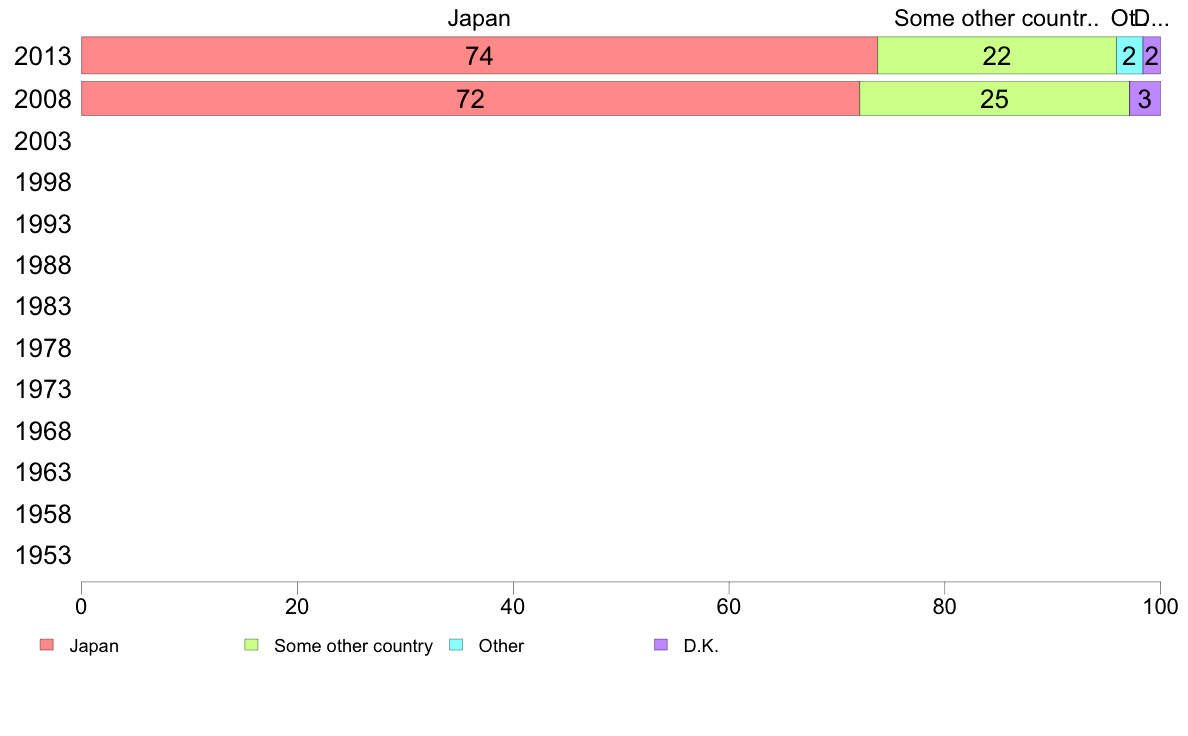The image size is (1188, 736).
Task: Click the 2003 year label
Action: pyautogui.click(x=42, y=141)
